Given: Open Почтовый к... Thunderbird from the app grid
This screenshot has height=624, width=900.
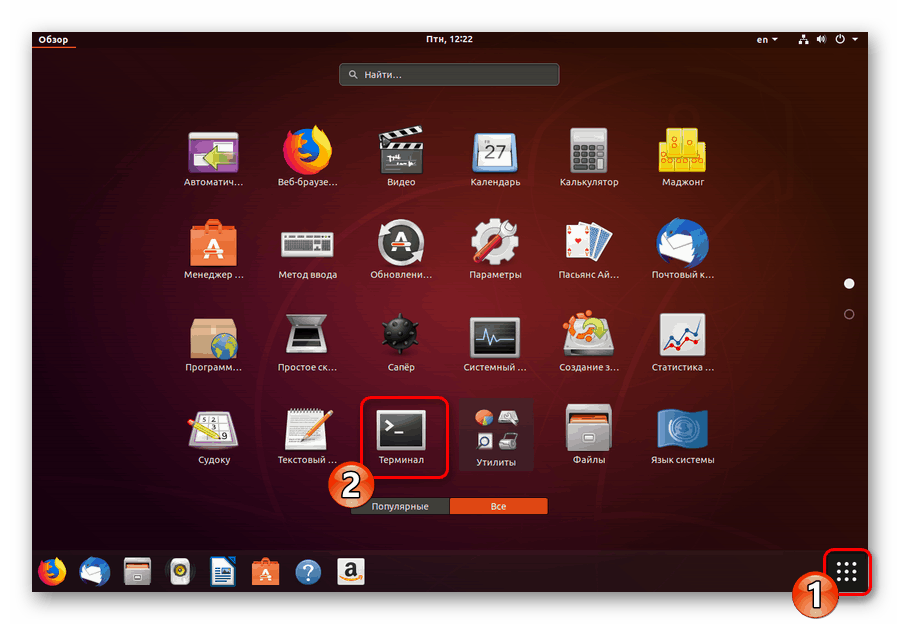Looking at the screenshot, I should coord(682,250).
